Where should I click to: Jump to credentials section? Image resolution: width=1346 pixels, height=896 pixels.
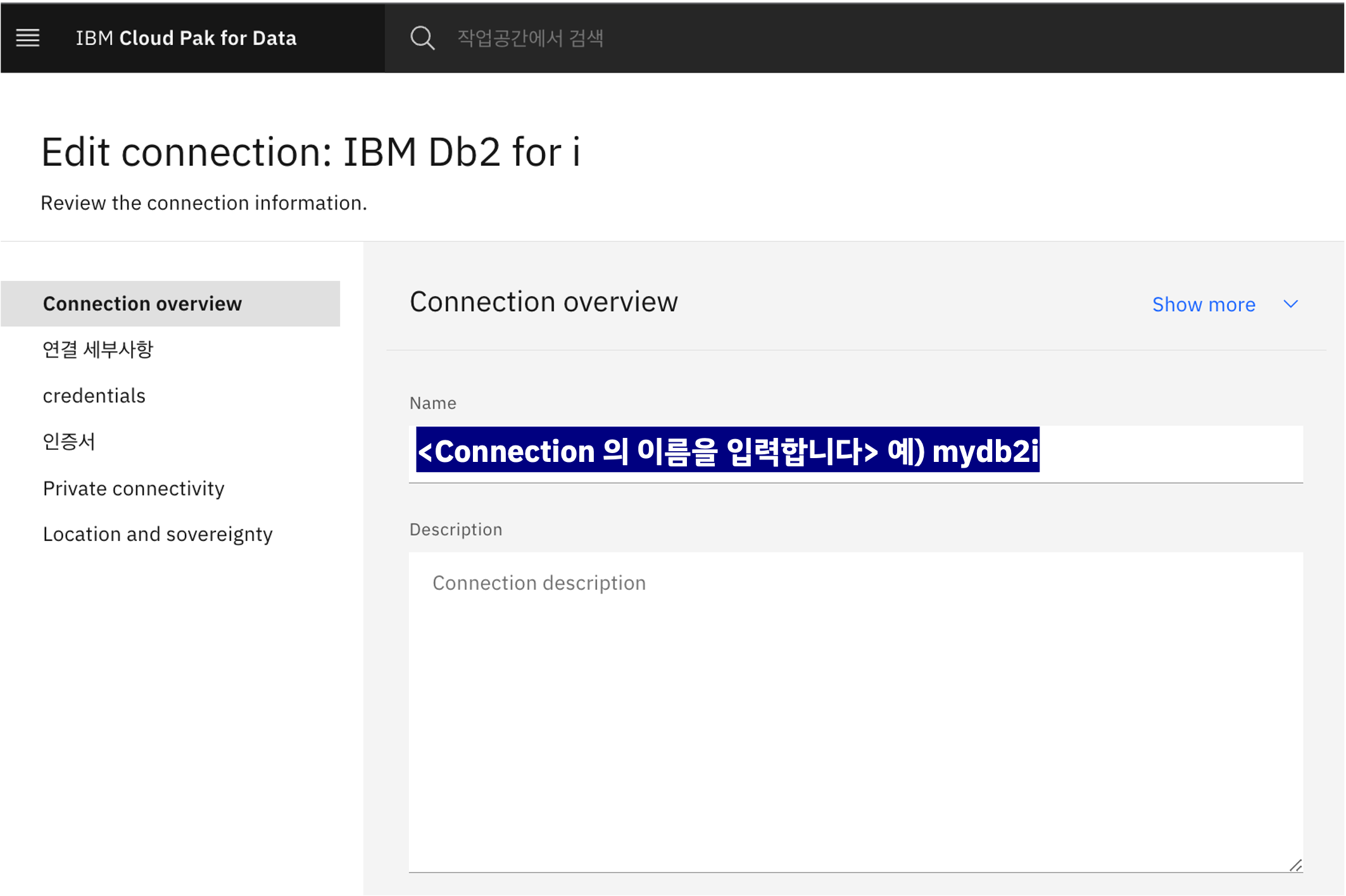point(94,396)
